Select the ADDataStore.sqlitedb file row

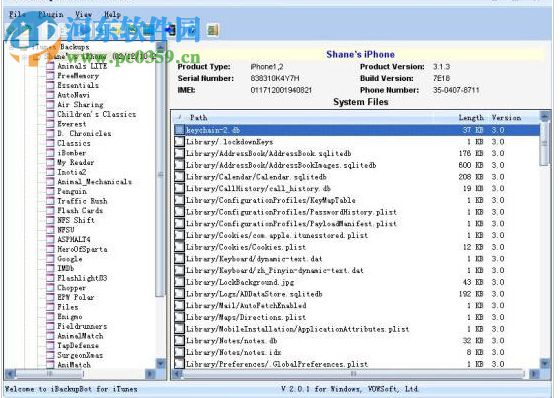[x=357, y=294]
